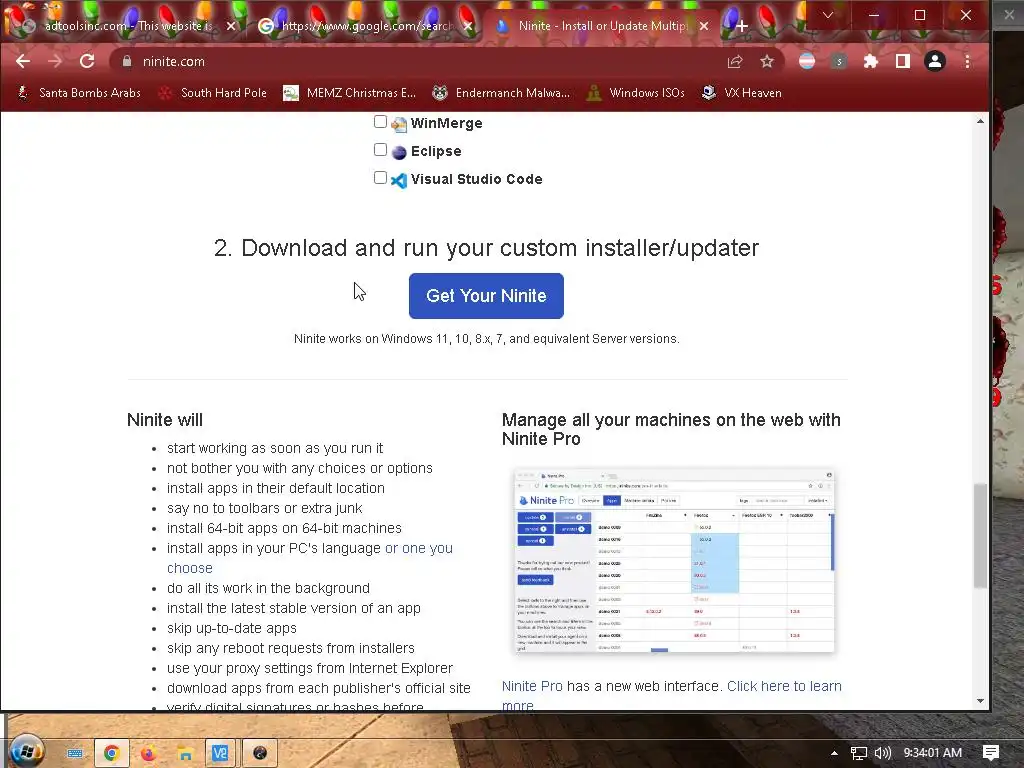Check the Eclipse checkbox

[380, 150]
